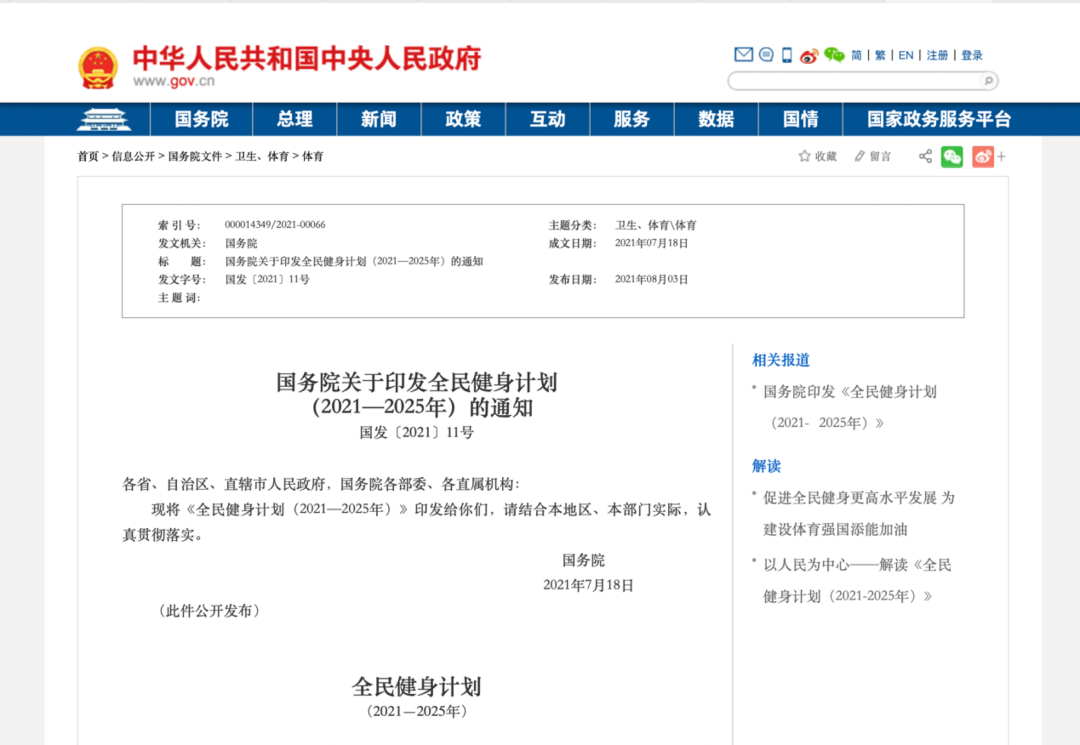The width and height of the screenshot is (1080, 745).
Task: Click the magnifier search icon
Action: (988, 81)
